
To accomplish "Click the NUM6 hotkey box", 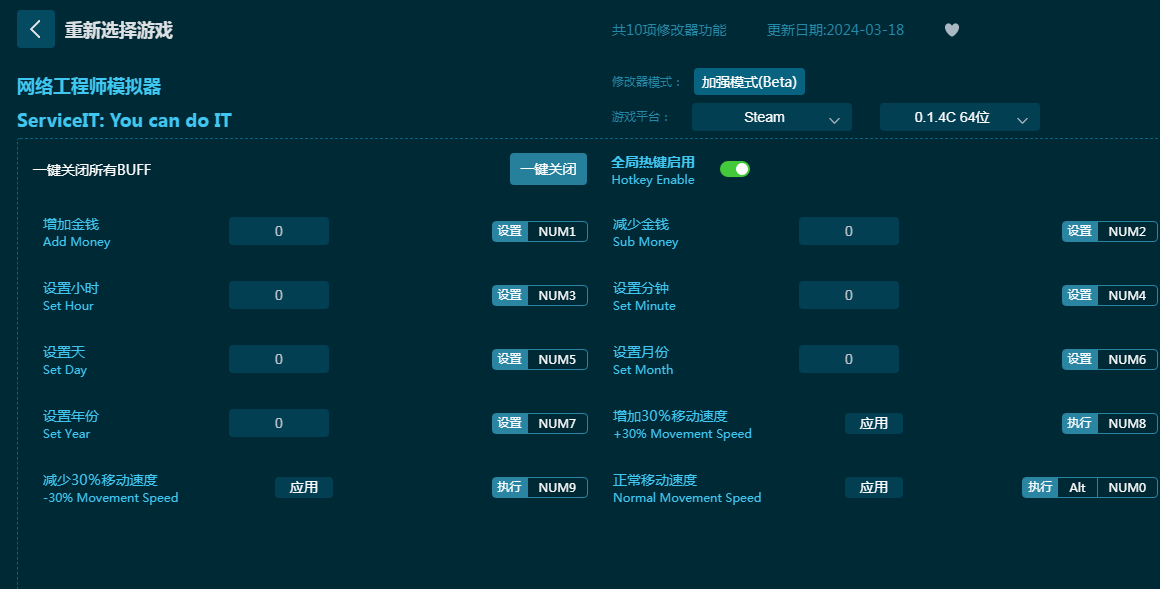I will pyautogui.click(x=1127, y=359).
